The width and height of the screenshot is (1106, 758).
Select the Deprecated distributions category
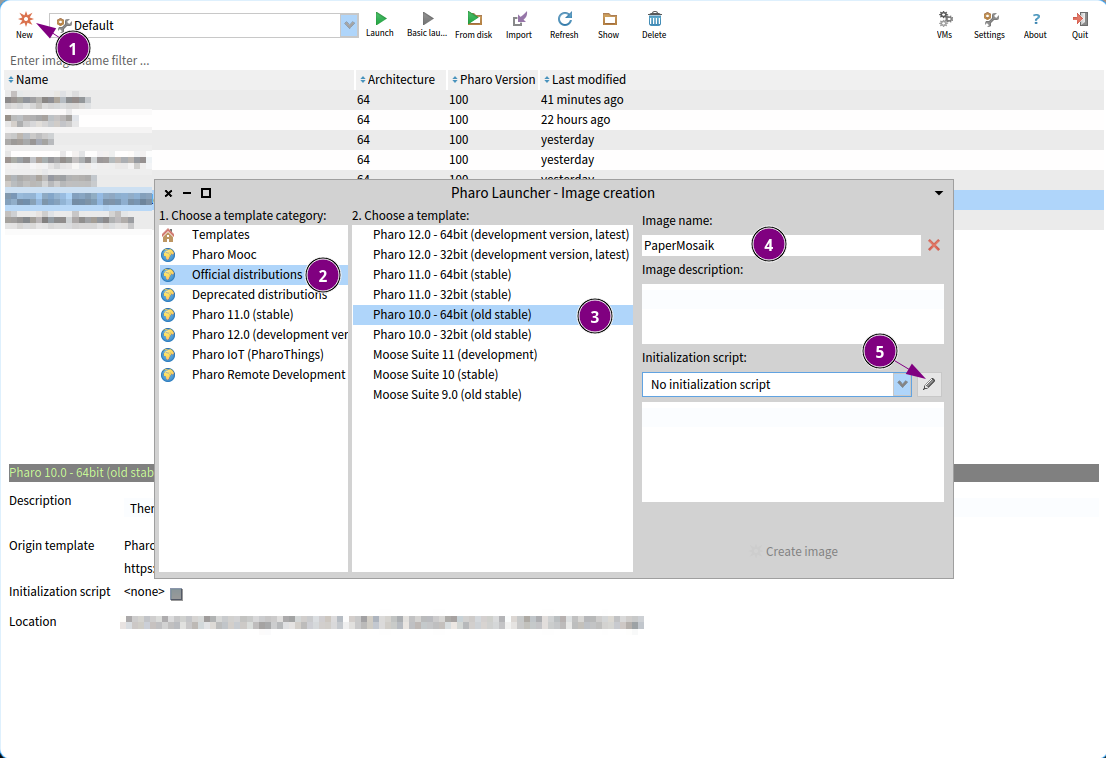point(253,295)
